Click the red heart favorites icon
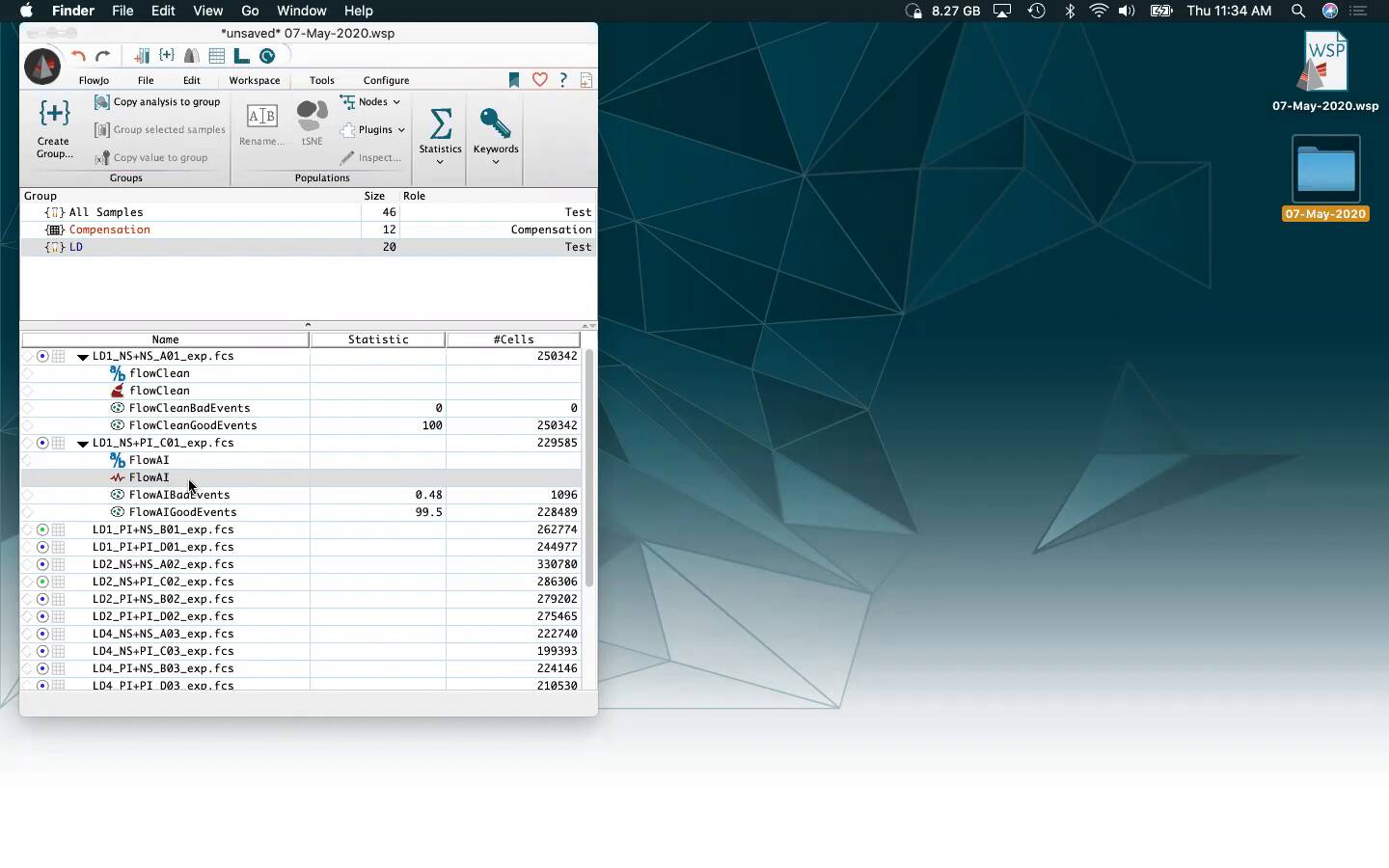 point(540,80)
